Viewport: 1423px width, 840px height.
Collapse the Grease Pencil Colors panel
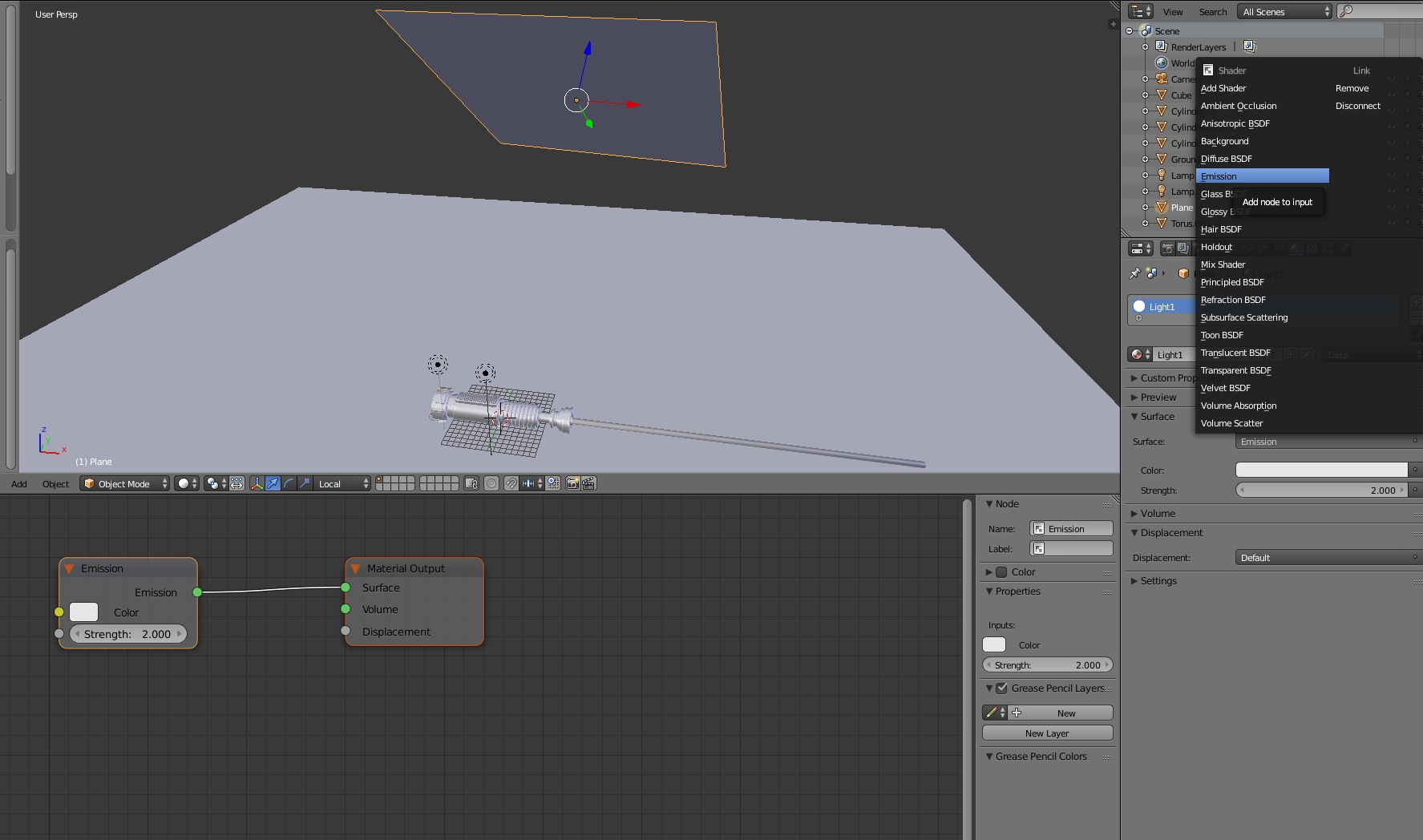(989, 756)
